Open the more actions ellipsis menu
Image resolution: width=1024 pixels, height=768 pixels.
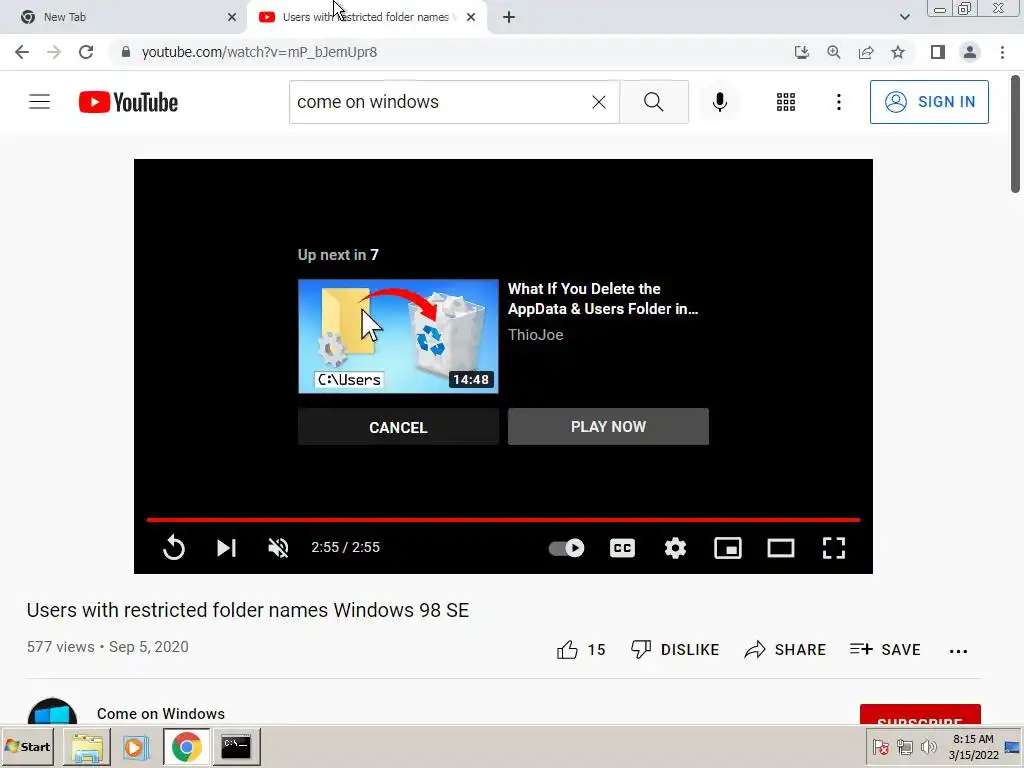[958, 650]
